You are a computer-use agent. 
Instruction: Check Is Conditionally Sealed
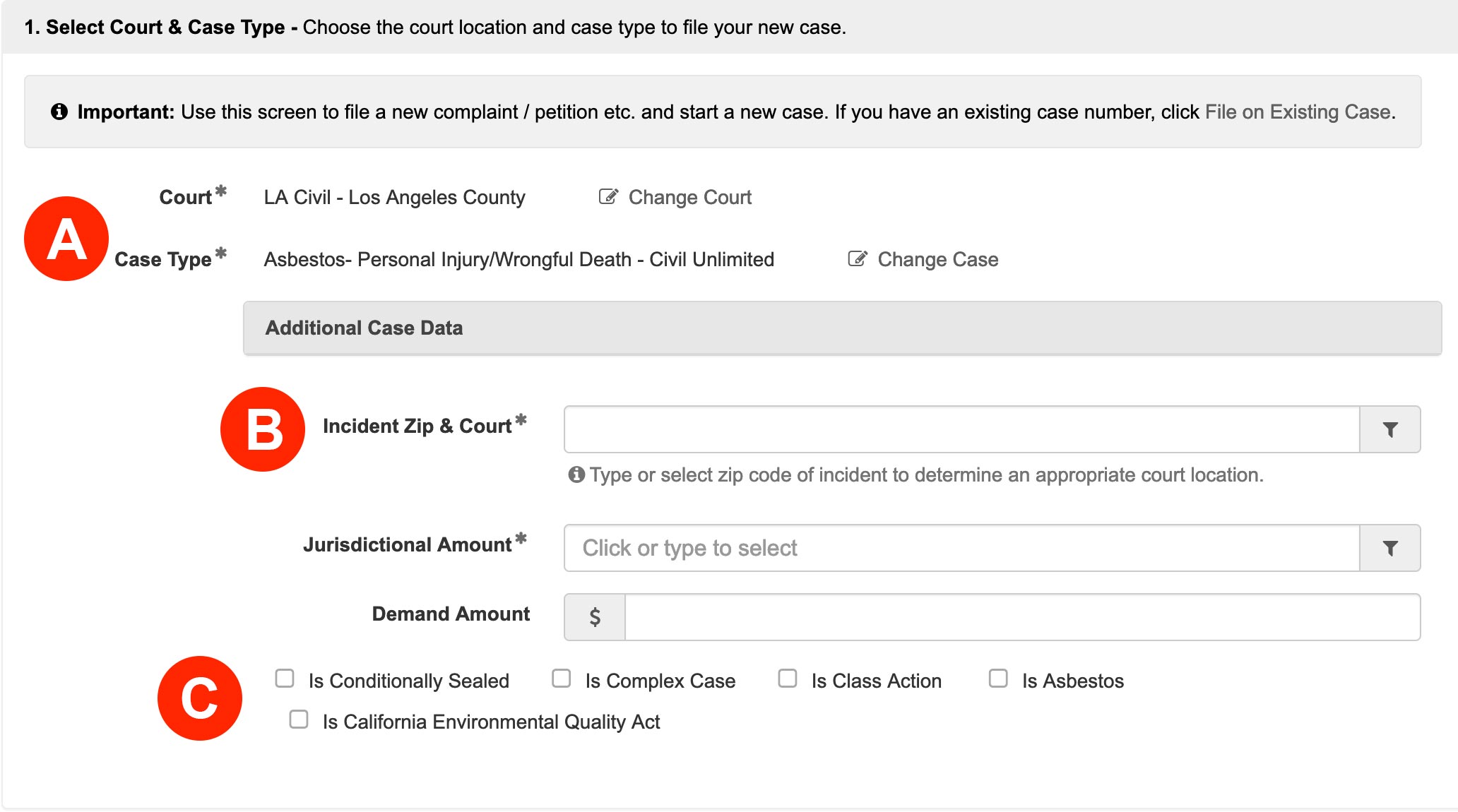285,679
